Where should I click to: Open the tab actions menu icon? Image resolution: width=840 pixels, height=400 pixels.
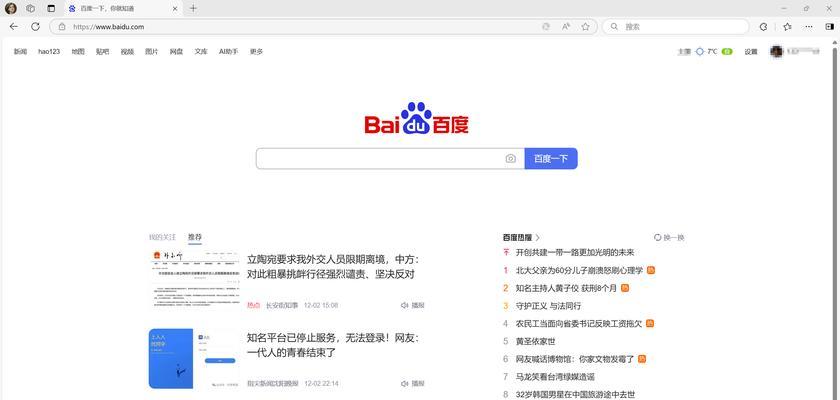click(x=51, y=9)
